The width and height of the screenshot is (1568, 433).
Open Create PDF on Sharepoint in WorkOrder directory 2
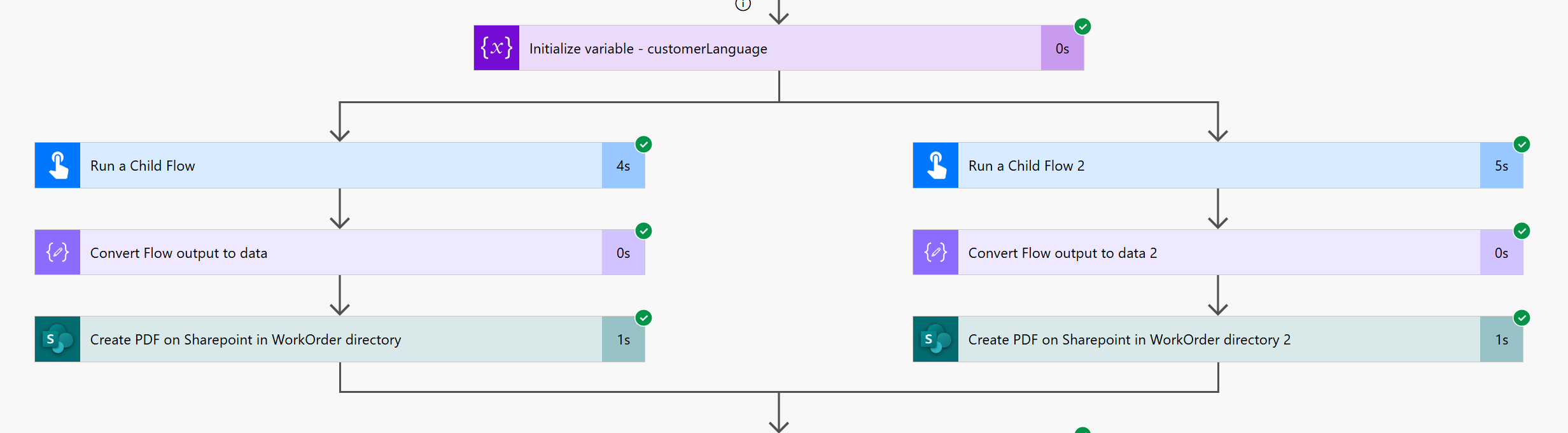1218,339
